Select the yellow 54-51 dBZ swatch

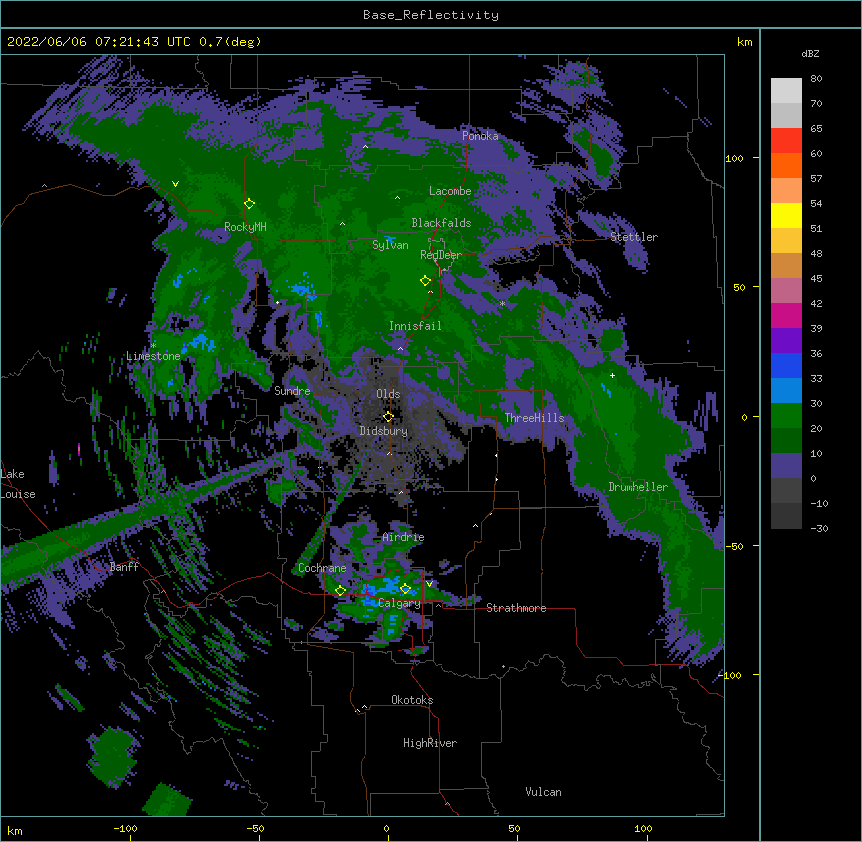[786, 215]
